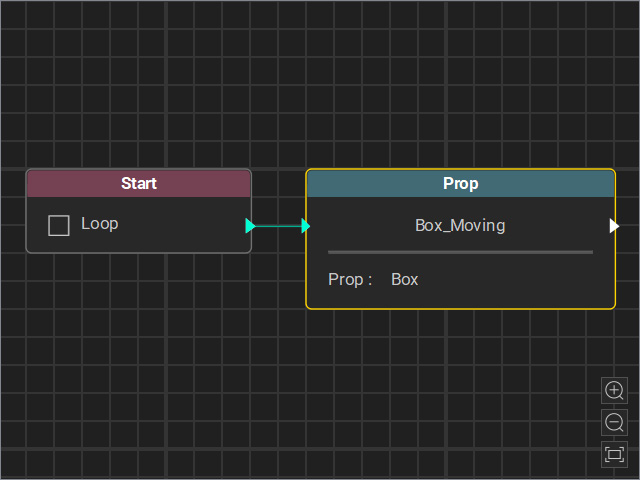Screen dimensions: 640x480
Task: Click the Start title text
Action: pos(139,184)
